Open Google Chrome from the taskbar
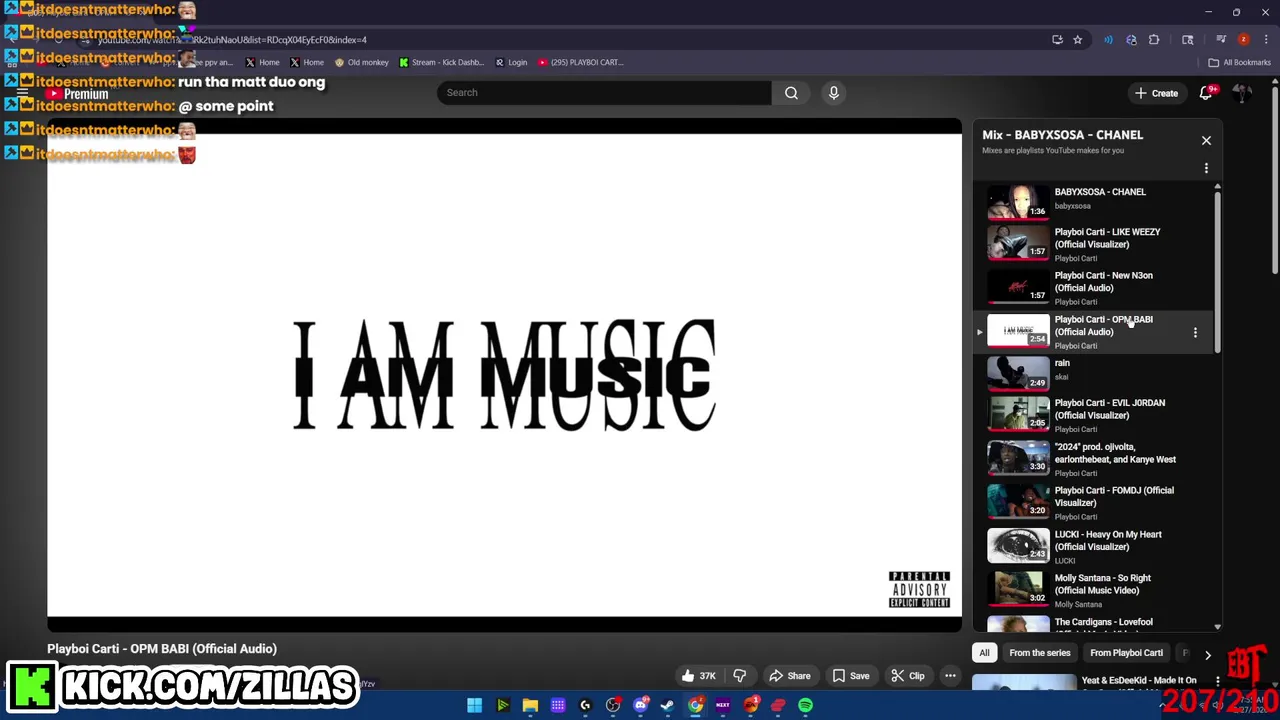Screen dimensions: 1280x720 pos(695,705)
